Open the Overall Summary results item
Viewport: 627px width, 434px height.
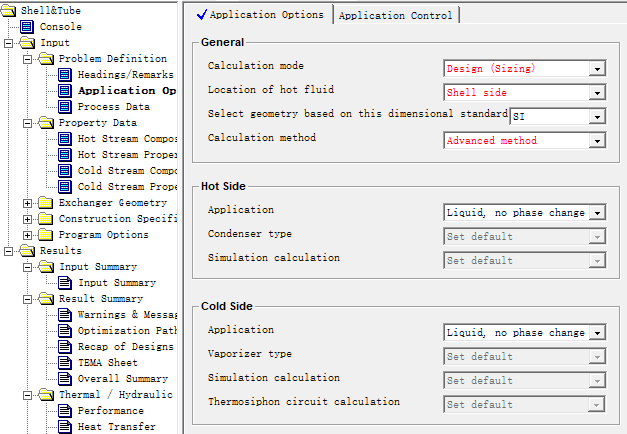coord(122,379)
